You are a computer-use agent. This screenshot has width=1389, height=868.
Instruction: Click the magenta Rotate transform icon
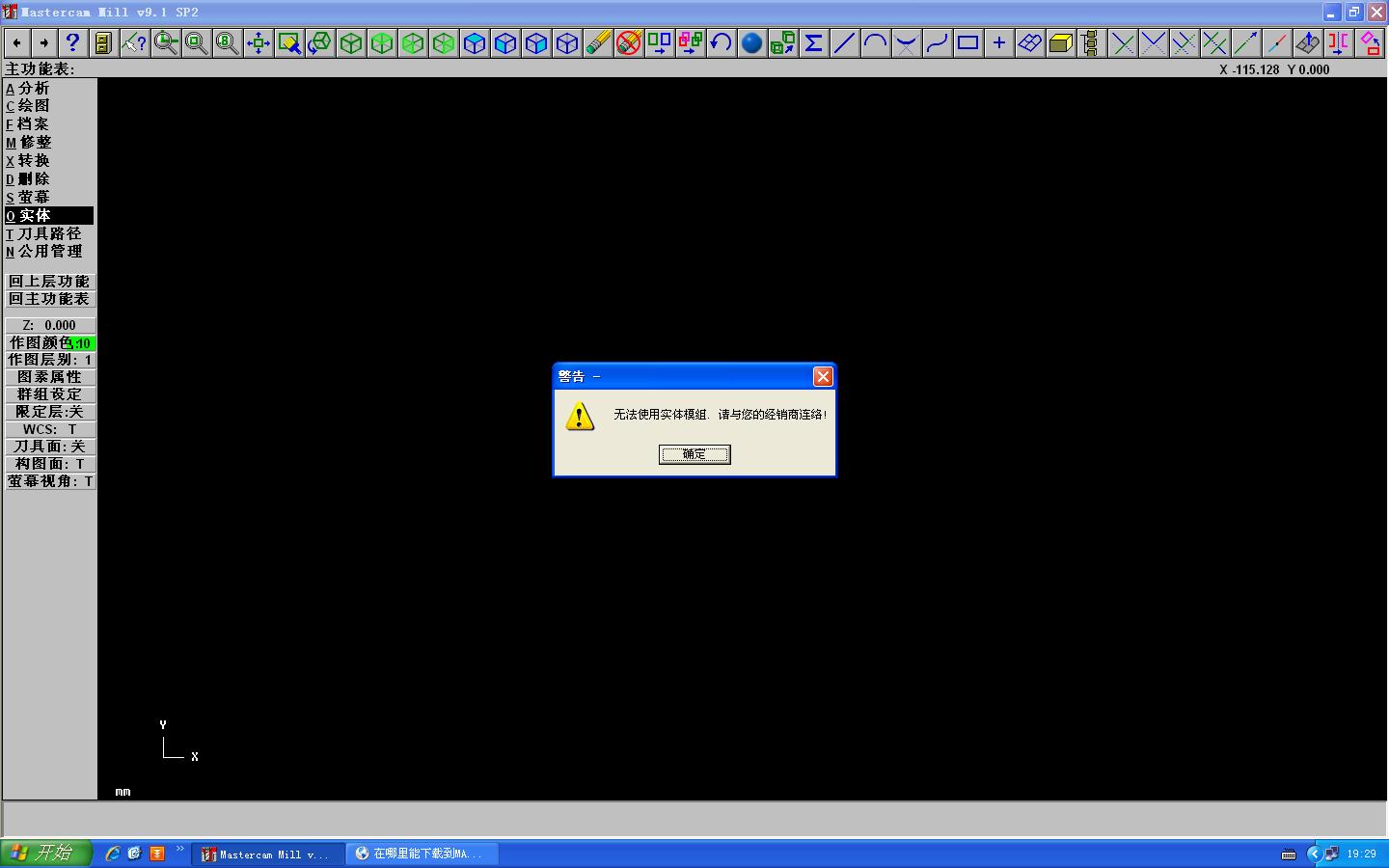pyautogui.click(x=1370, y=42)
